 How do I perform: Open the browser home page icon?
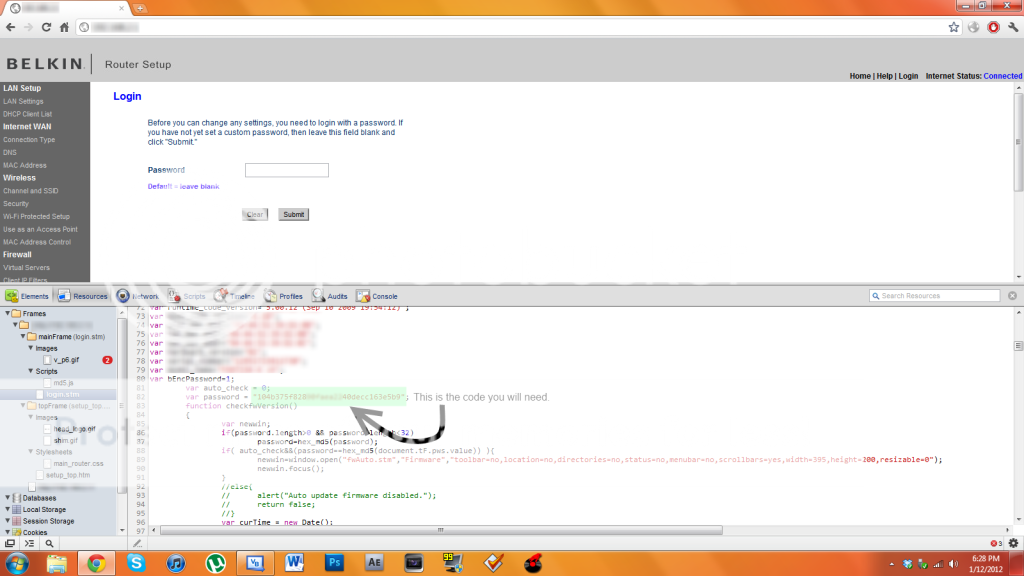pyautogui.click(x=64, y=27)
